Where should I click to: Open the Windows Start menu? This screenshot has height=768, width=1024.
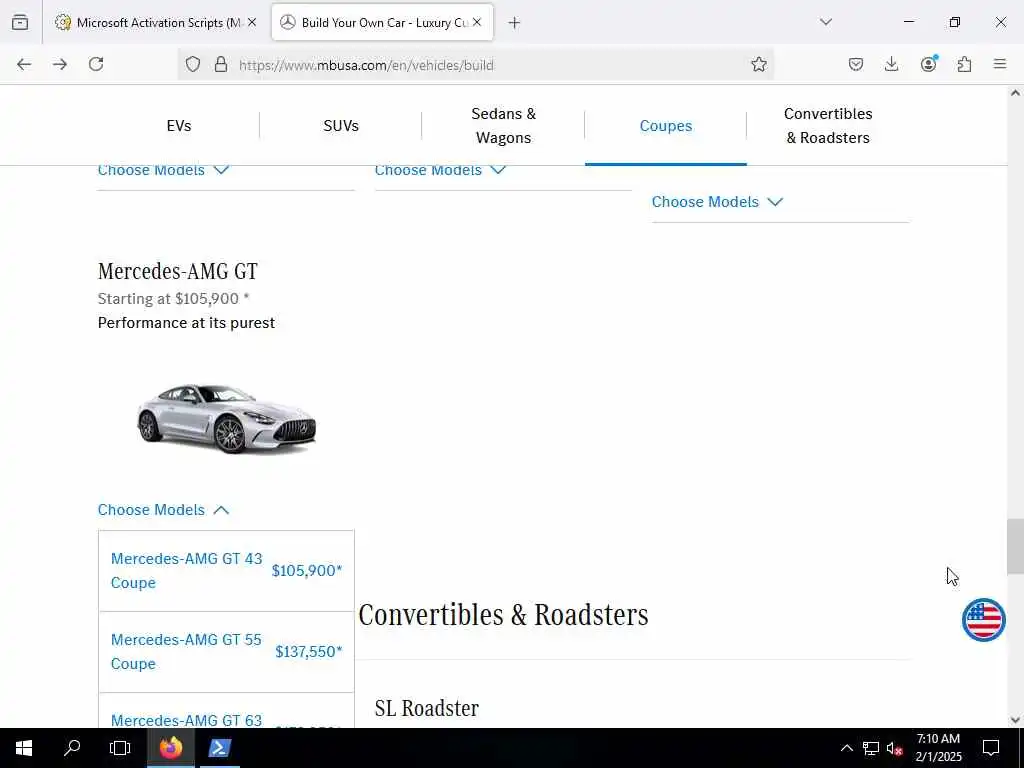point(24,748)
